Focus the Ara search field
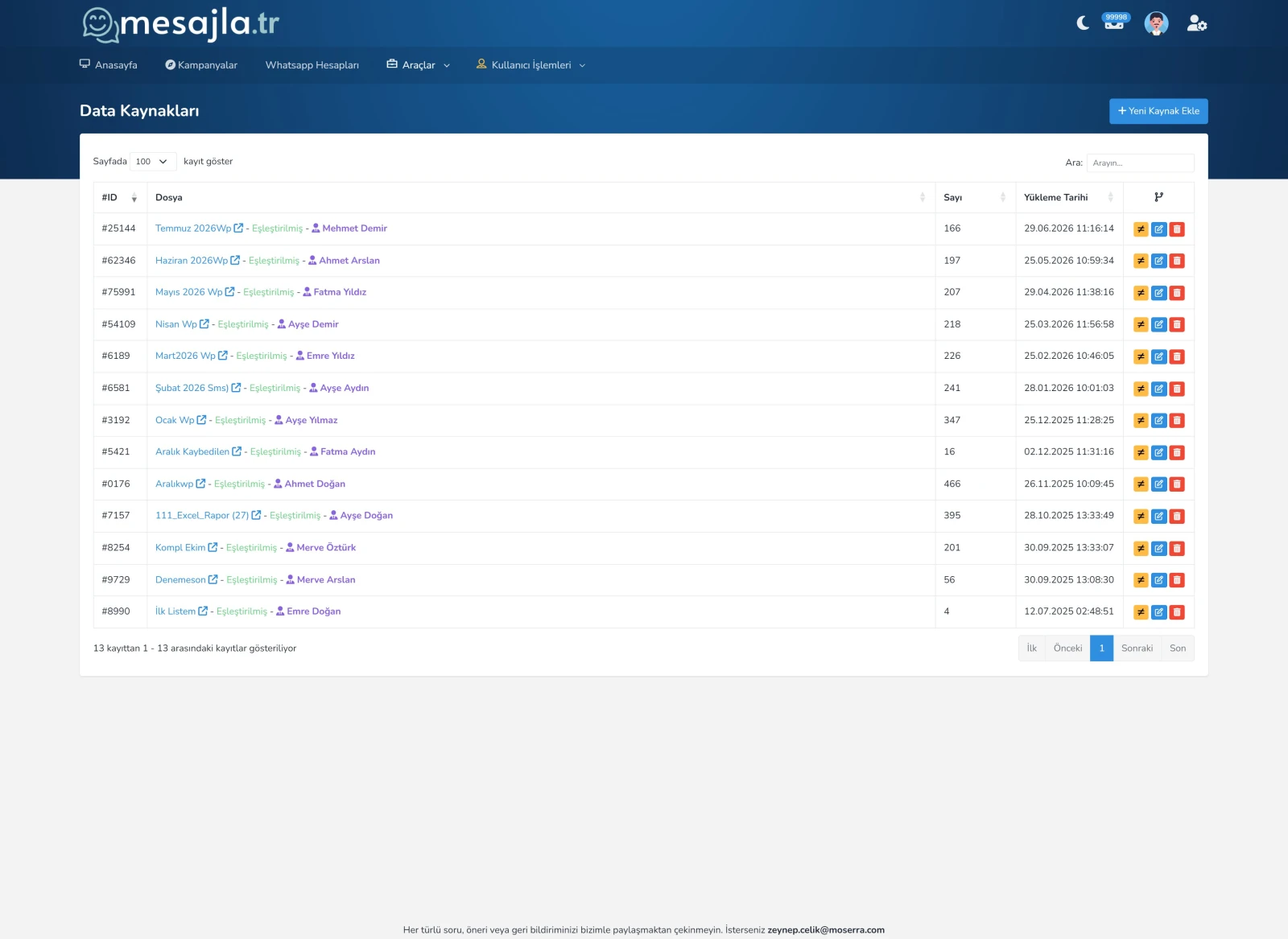The height and width of the screenshot is (939, 1288). 1140,163
